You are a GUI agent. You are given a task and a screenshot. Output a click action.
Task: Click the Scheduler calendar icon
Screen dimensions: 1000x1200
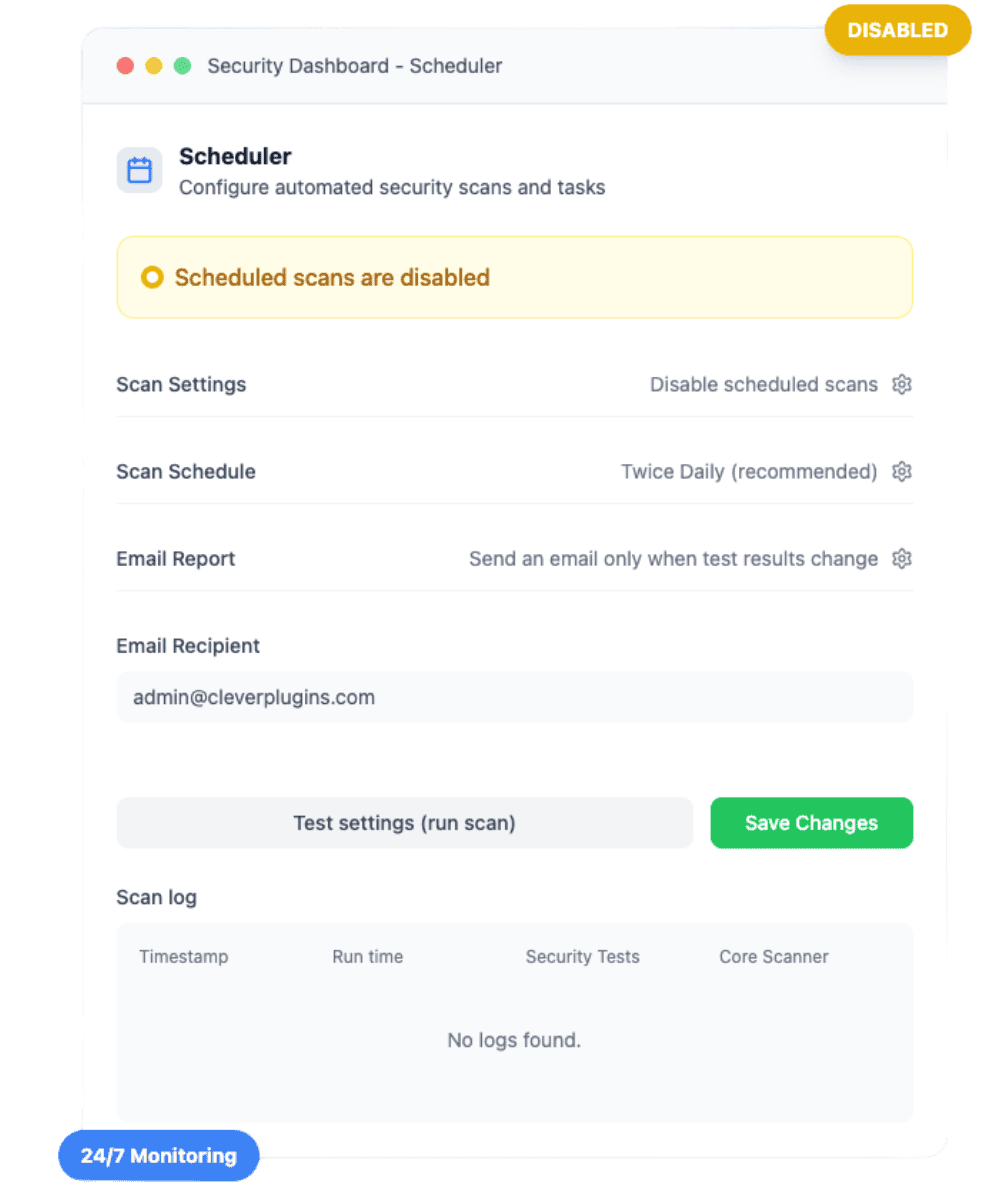139,170
